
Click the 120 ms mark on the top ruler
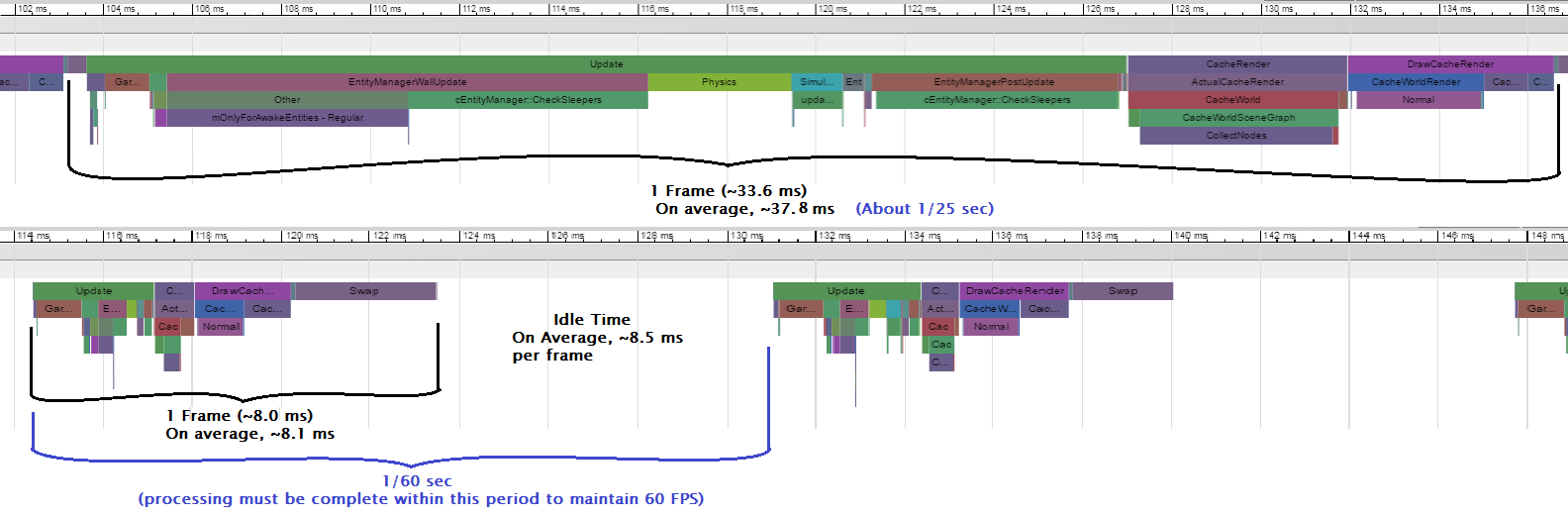click(x=833, y=9)
